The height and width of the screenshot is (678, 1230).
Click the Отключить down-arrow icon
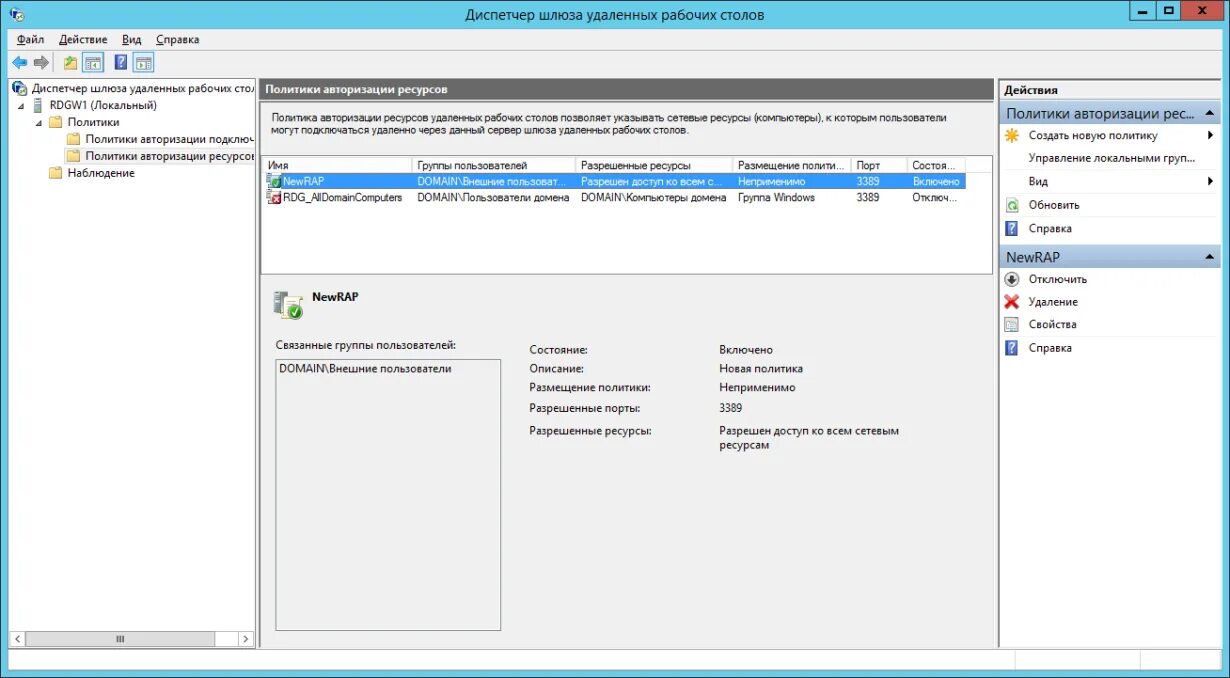coord(1012,279)
